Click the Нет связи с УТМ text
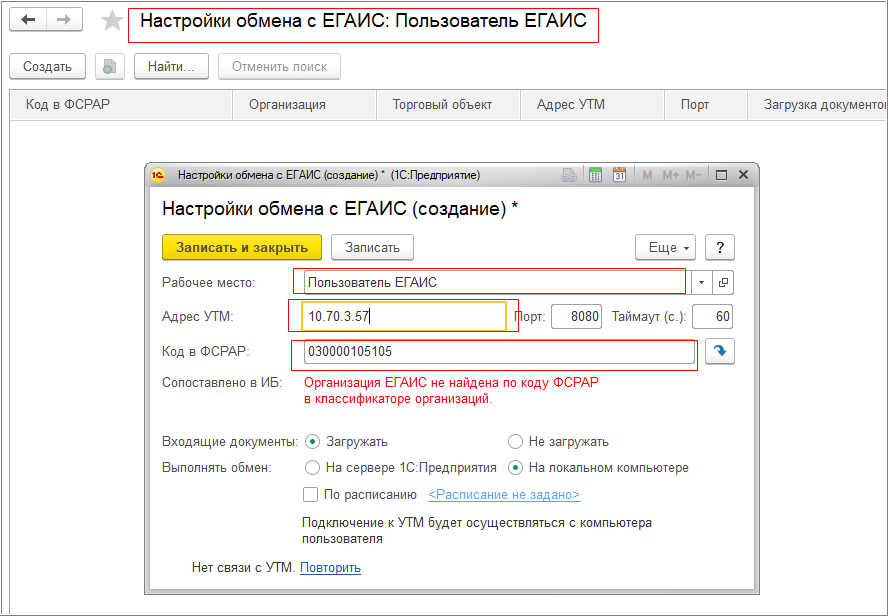The image size is (888, 616). (244, 567)
